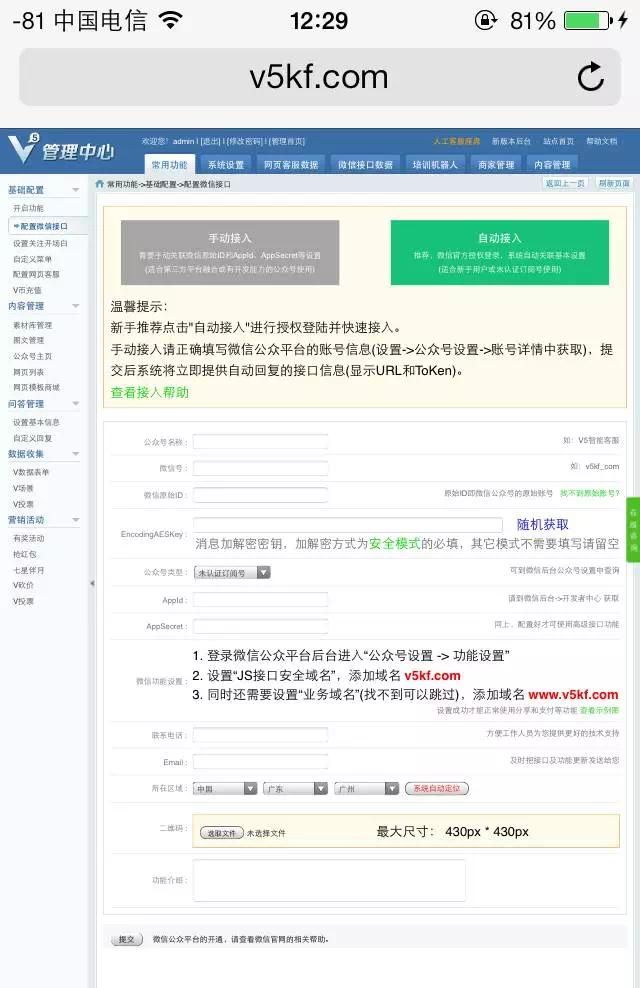This screenshot has height=988, width=640.
Task: Open 七星伴月 in sidebar
Action: [x=28, y=570]
